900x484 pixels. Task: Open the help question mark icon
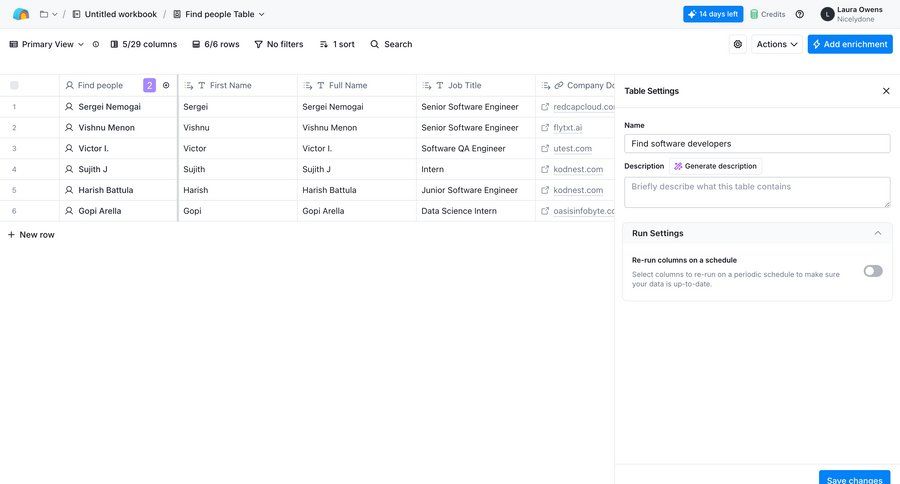[x=800, y=14]
